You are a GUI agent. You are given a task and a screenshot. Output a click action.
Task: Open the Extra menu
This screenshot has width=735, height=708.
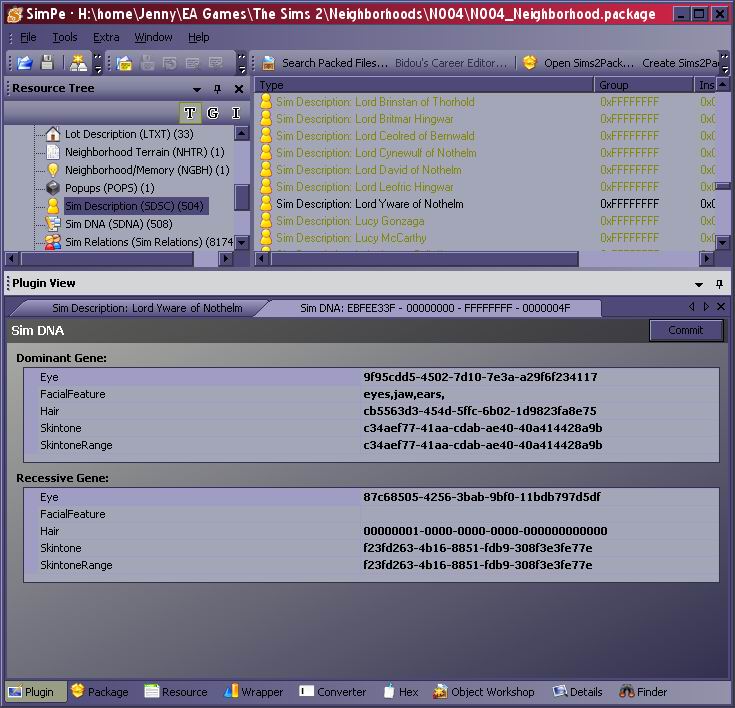tap(106, 37)
